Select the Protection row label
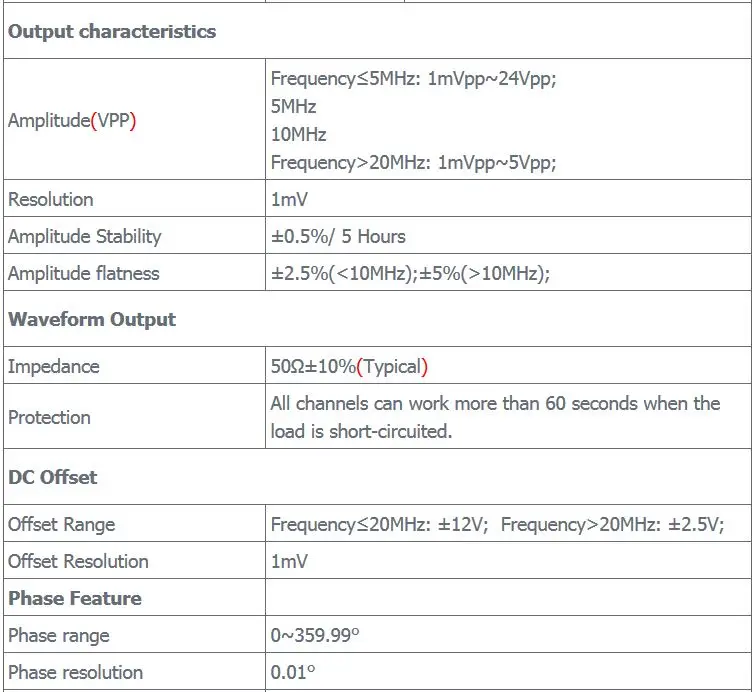 click(49, 417)
